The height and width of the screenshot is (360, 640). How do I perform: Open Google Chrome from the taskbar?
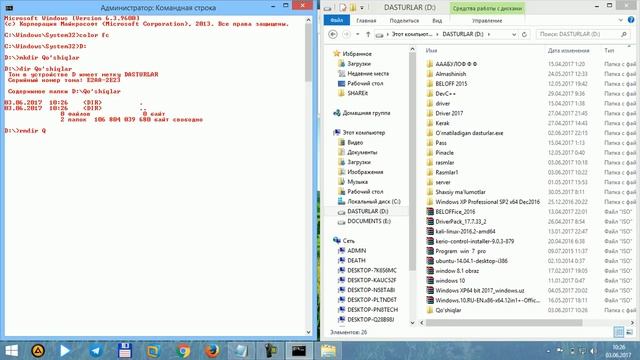(183, 351)
